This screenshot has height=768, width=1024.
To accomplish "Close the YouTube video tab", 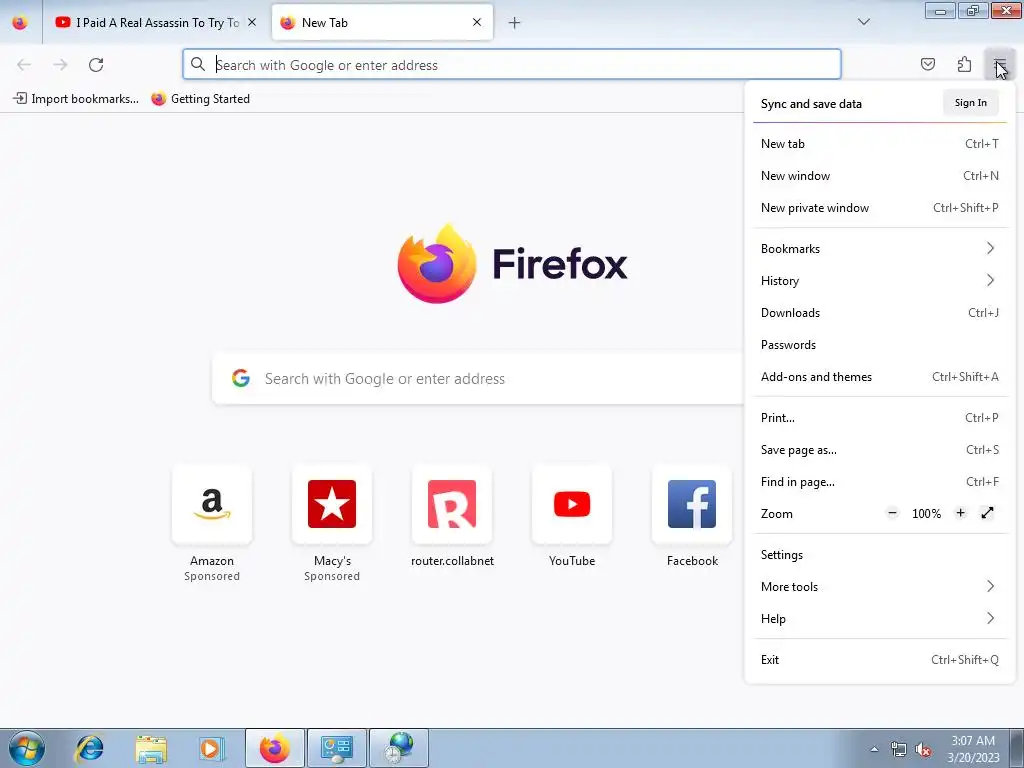I will point(252,22).
